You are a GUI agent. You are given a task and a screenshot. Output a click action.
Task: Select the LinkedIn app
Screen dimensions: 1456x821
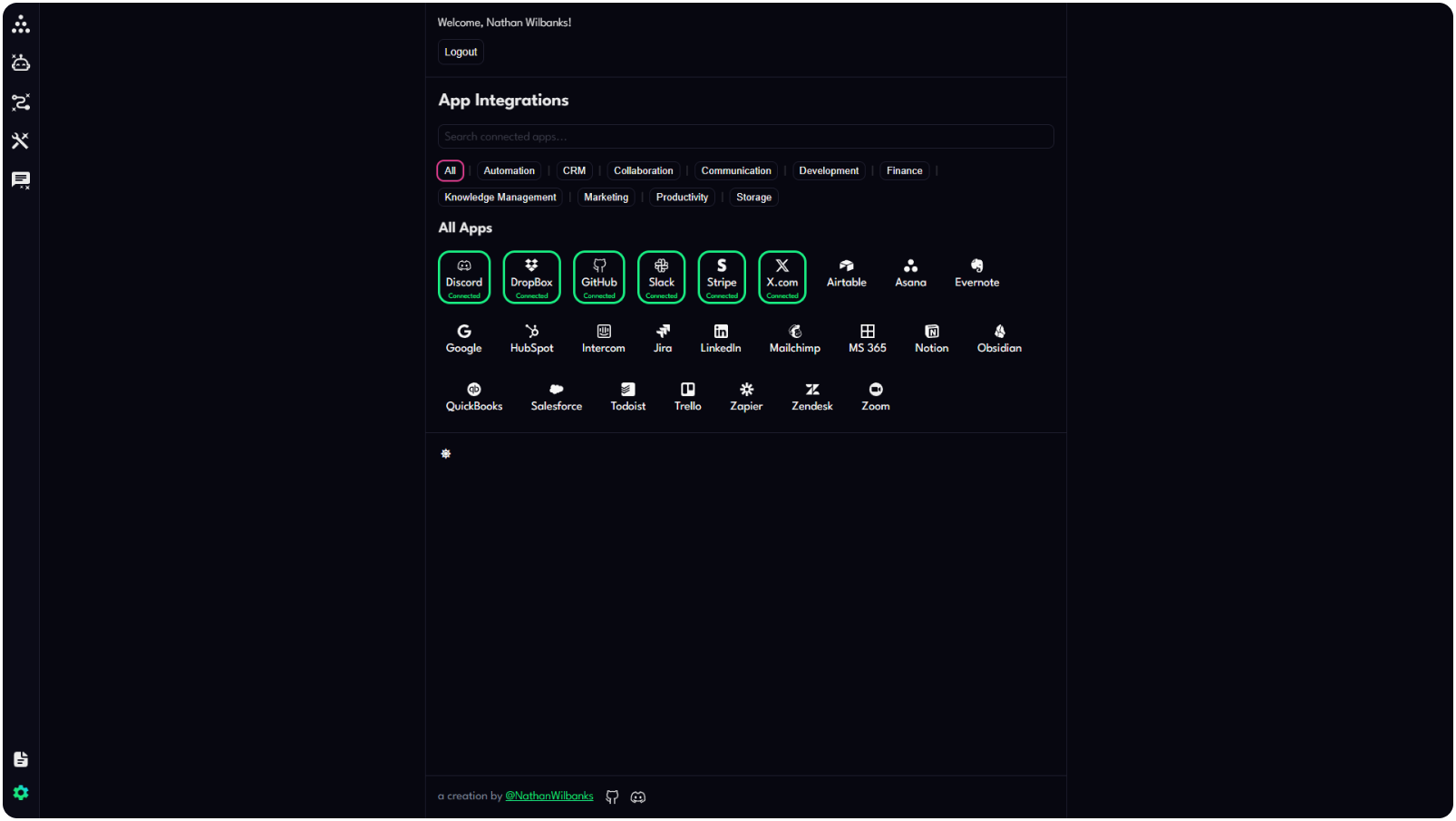tap(721, 339)
